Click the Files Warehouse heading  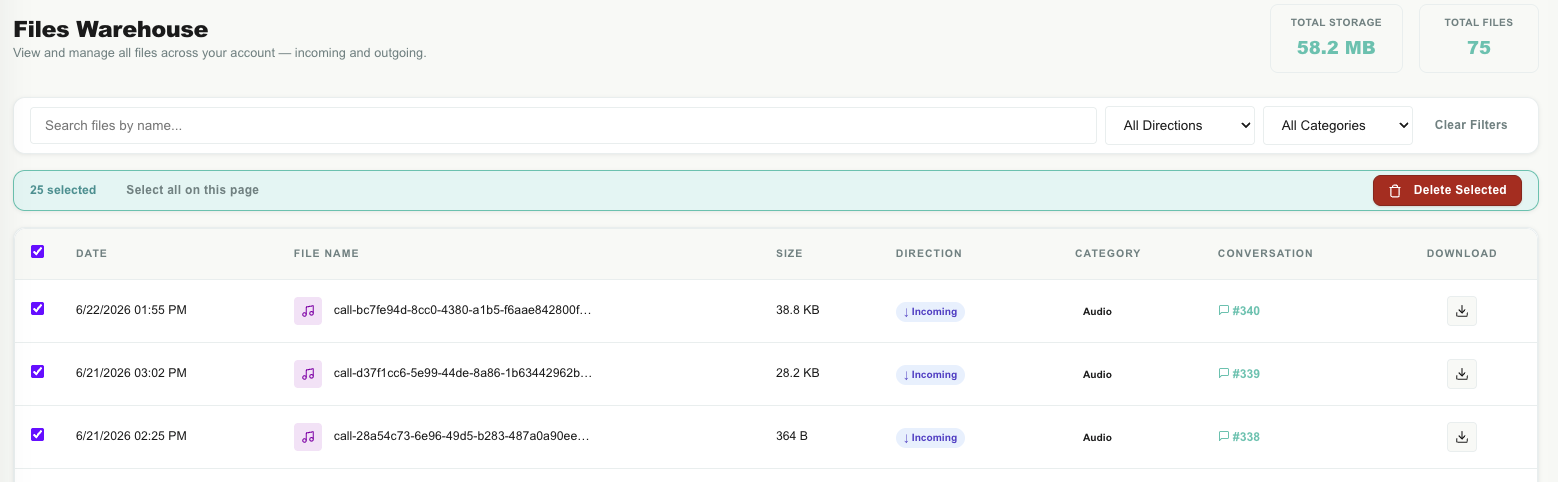click(111, 29)
